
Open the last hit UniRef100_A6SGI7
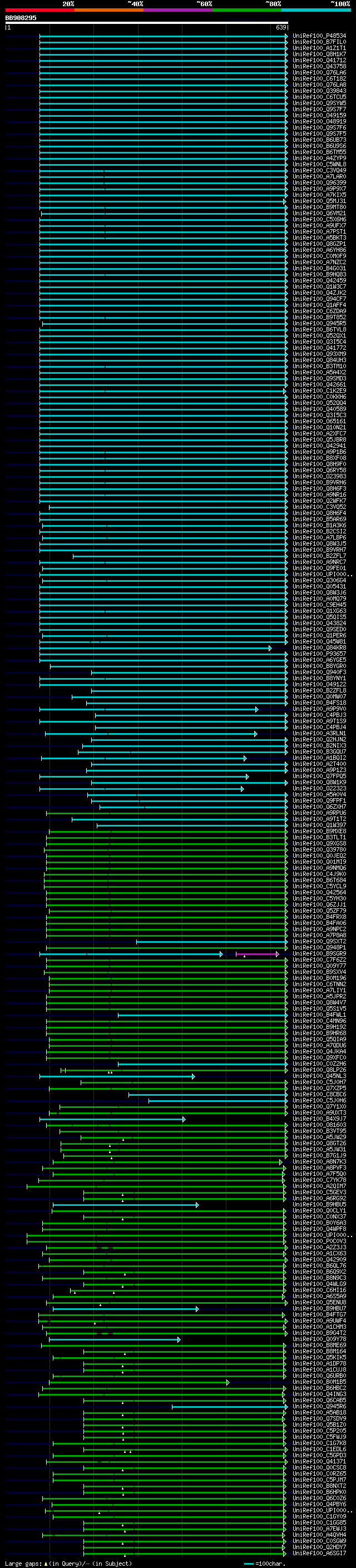tap(319, 1554)
